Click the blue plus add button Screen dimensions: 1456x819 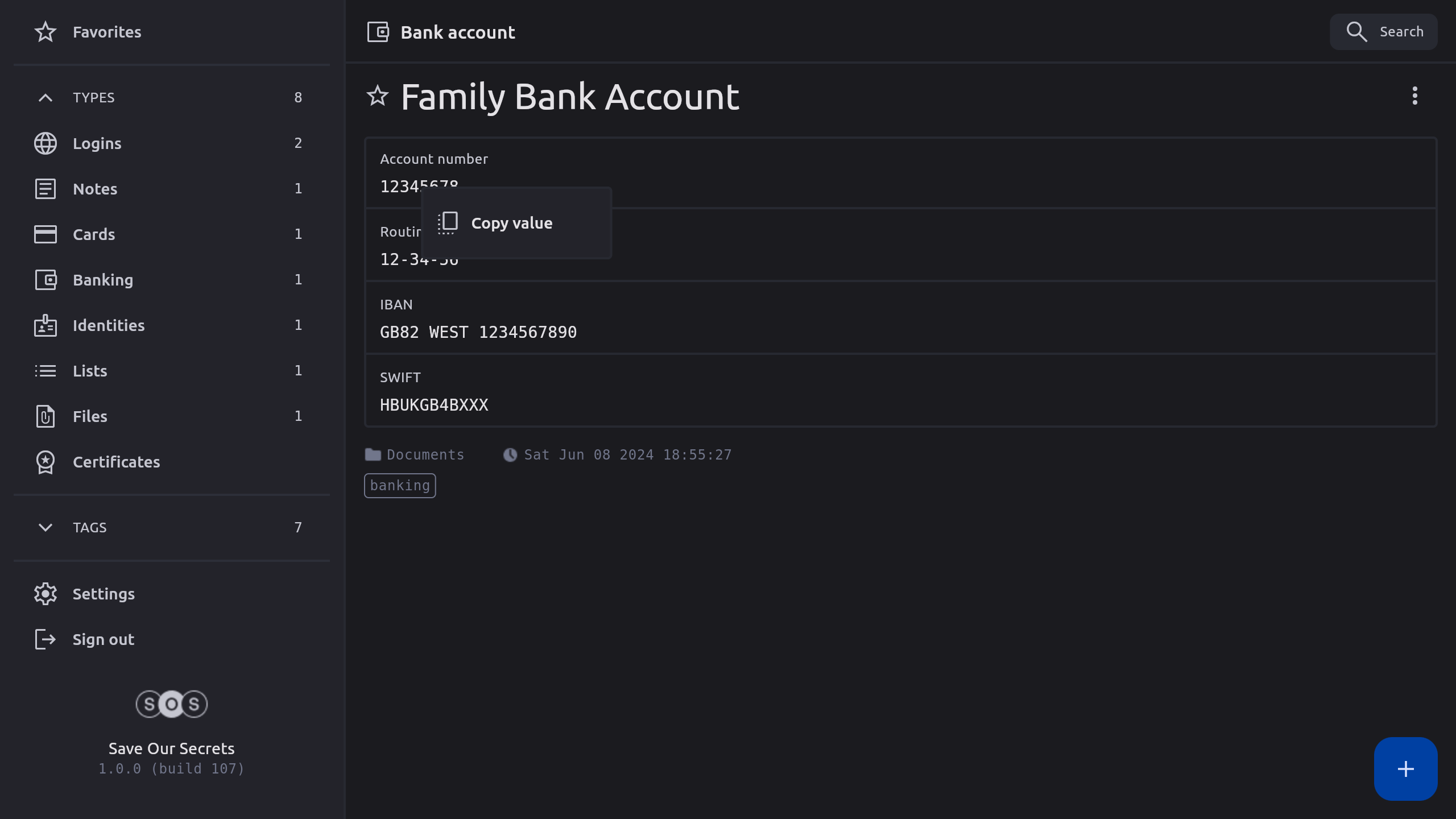[1405, 769]
